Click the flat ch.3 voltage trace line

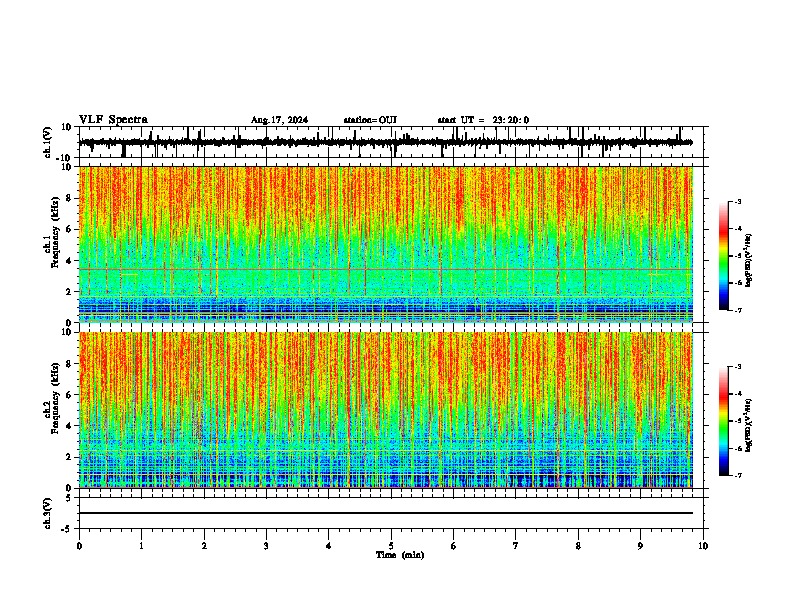pyautogui.click(x=386, y=513)
